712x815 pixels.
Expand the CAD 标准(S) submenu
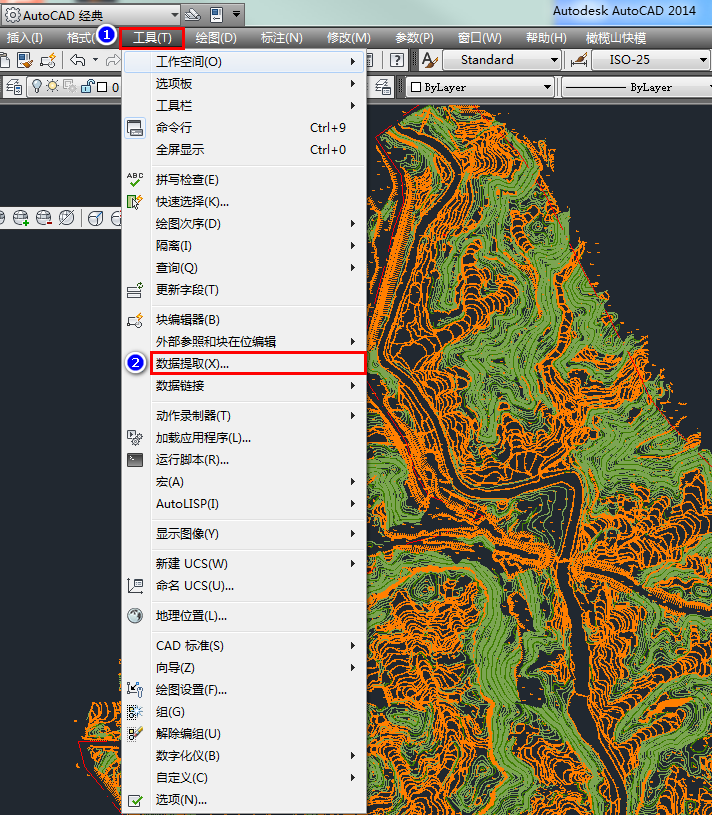245,646
